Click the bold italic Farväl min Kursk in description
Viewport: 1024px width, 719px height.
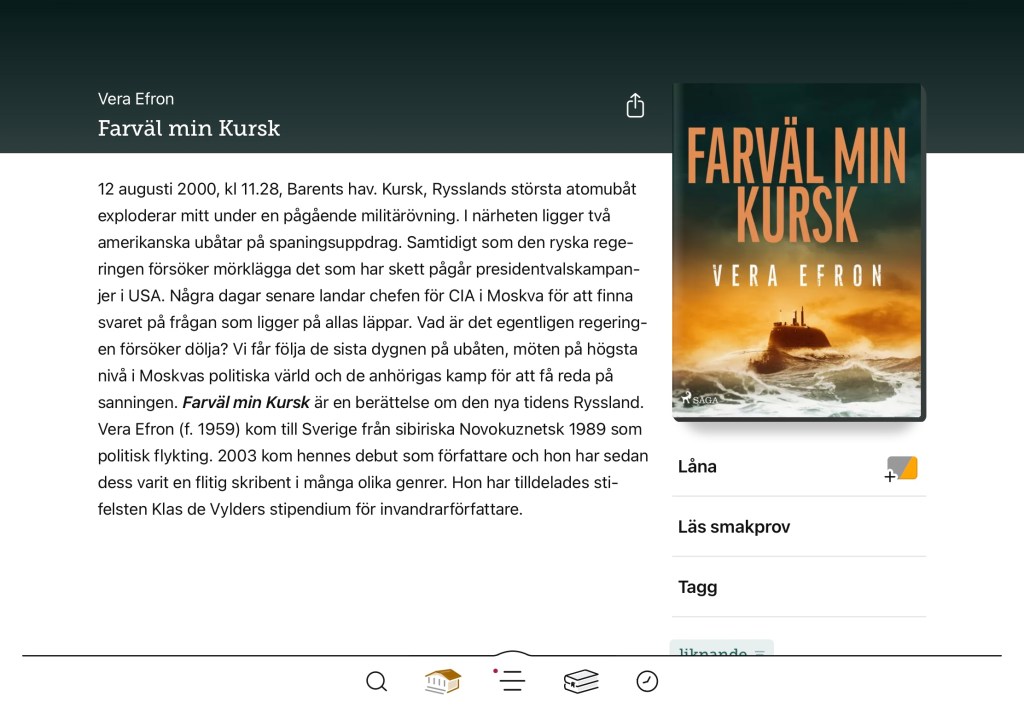click(x=246, y=402)
